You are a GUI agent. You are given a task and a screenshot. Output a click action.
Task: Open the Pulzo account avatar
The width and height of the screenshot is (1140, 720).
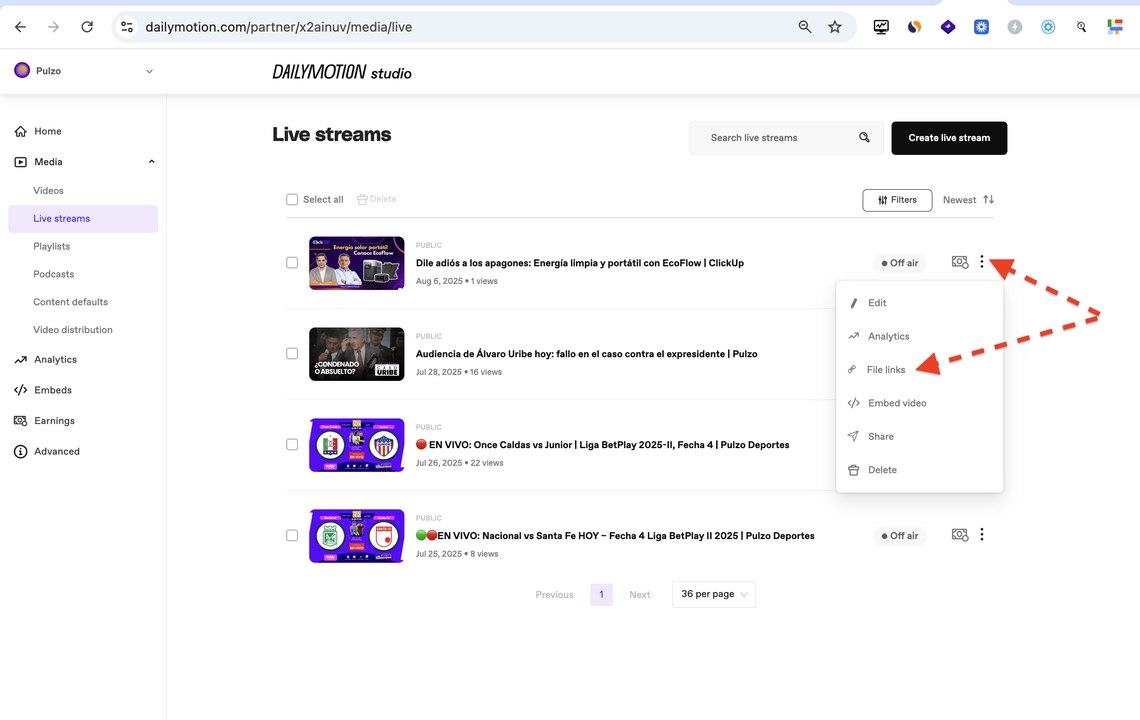click(x=23, y=71)
